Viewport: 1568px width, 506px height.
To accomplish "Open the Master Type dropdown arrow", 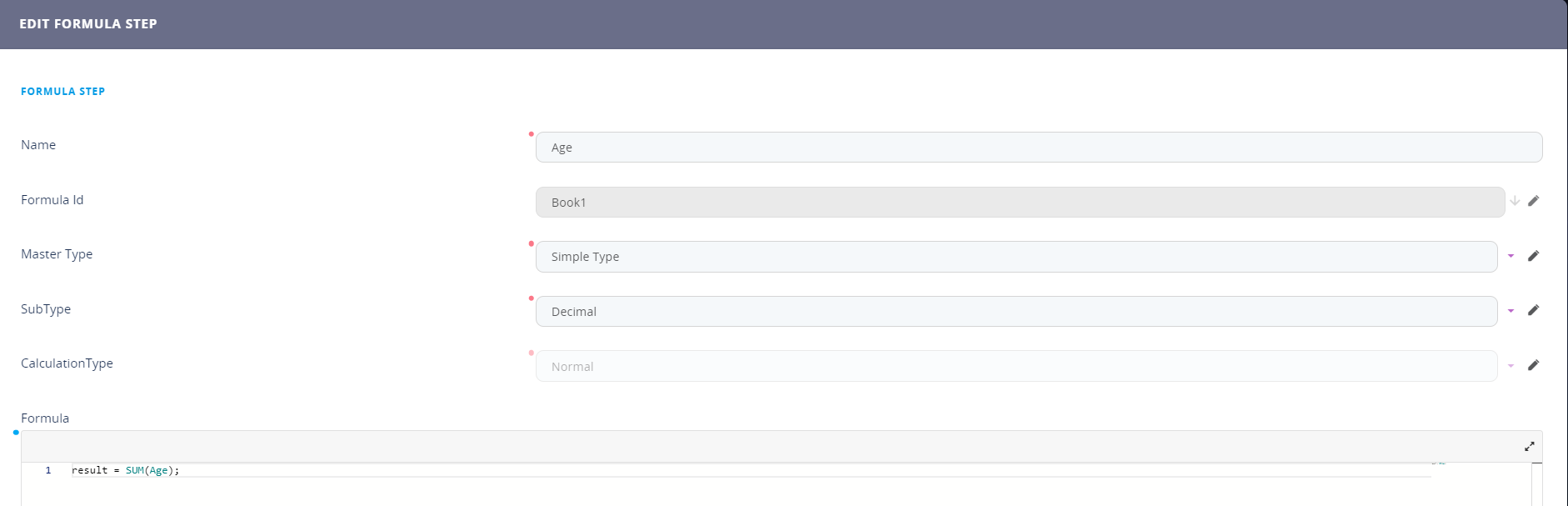I will click(1511, 256).
